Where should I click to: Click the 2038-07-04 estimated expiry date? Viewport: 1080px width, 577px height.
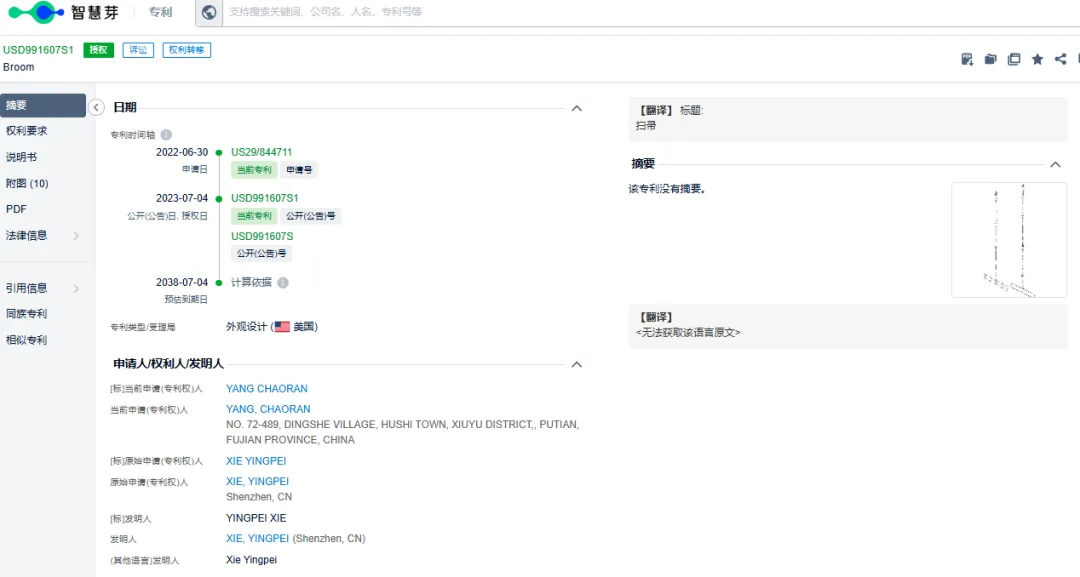(x=182, y=282)
